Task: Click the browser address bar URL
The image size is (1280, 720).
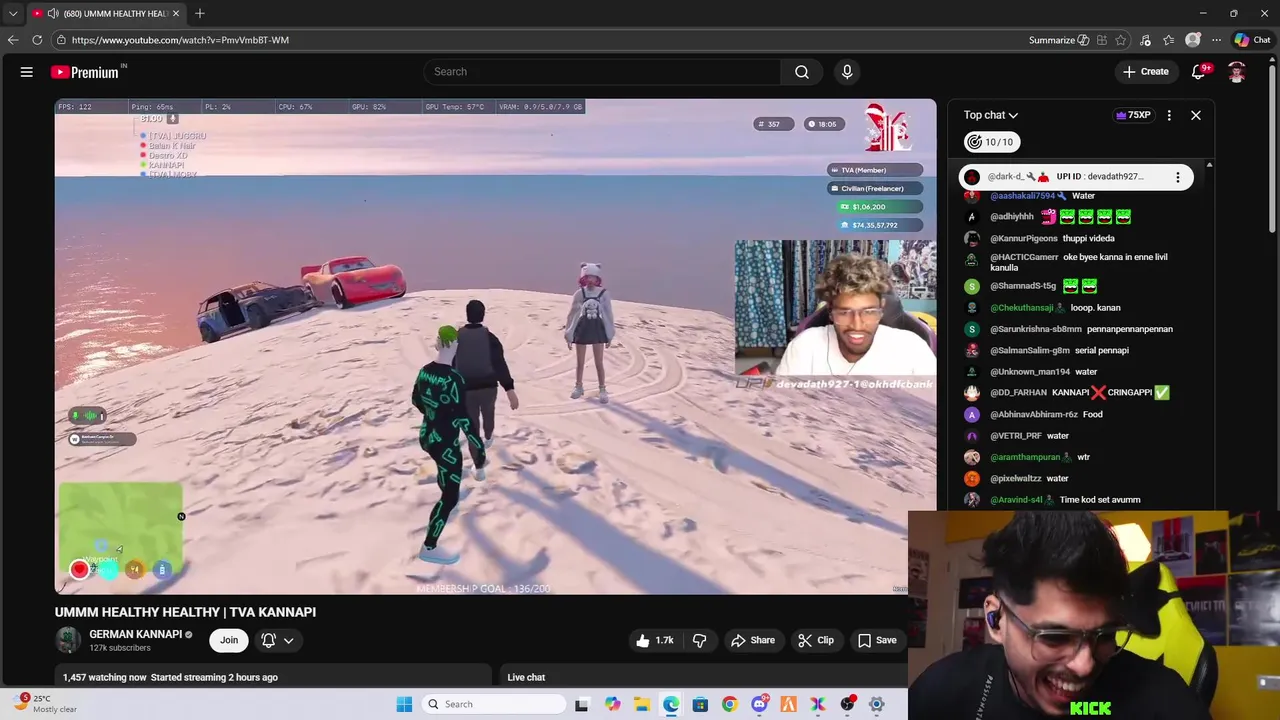Action: tap(180, 40)
